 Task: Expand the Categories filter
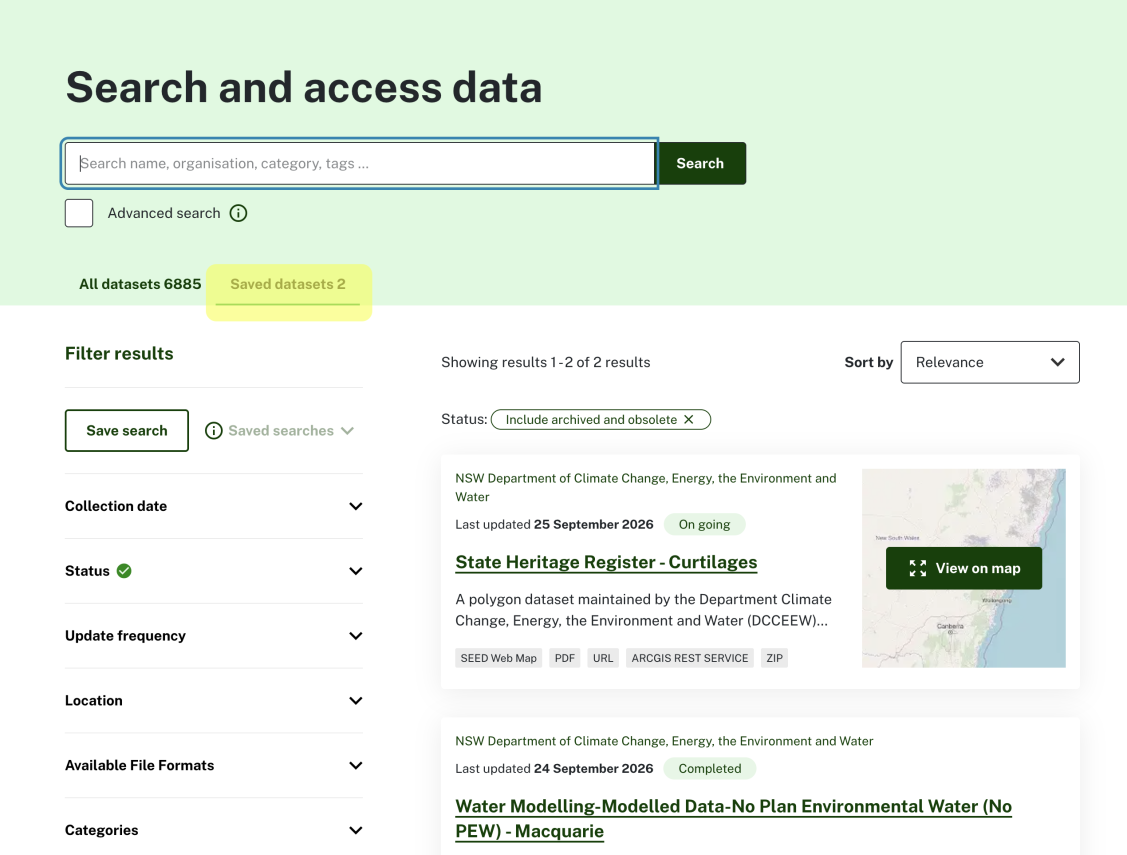click(213, 830)
